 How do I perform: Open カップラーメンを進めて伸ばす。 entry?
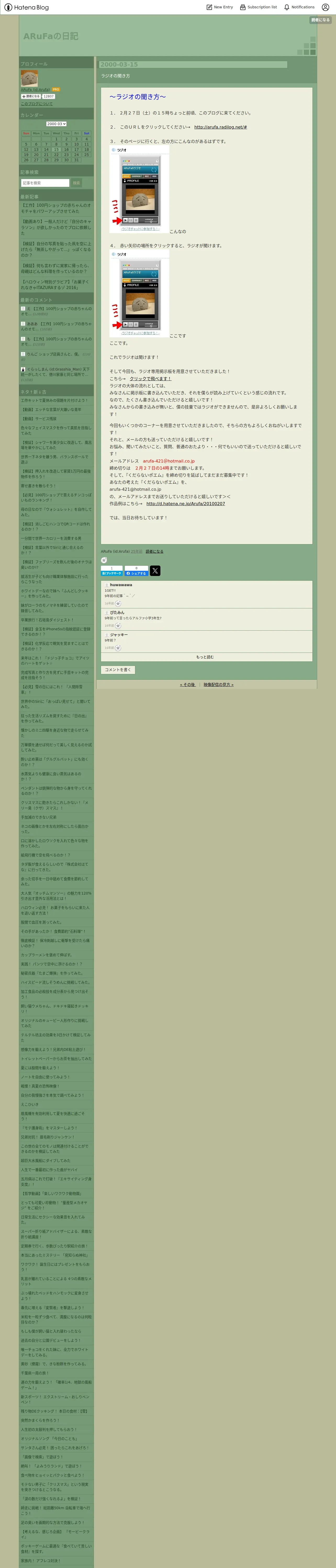click(x=46, y=955)
